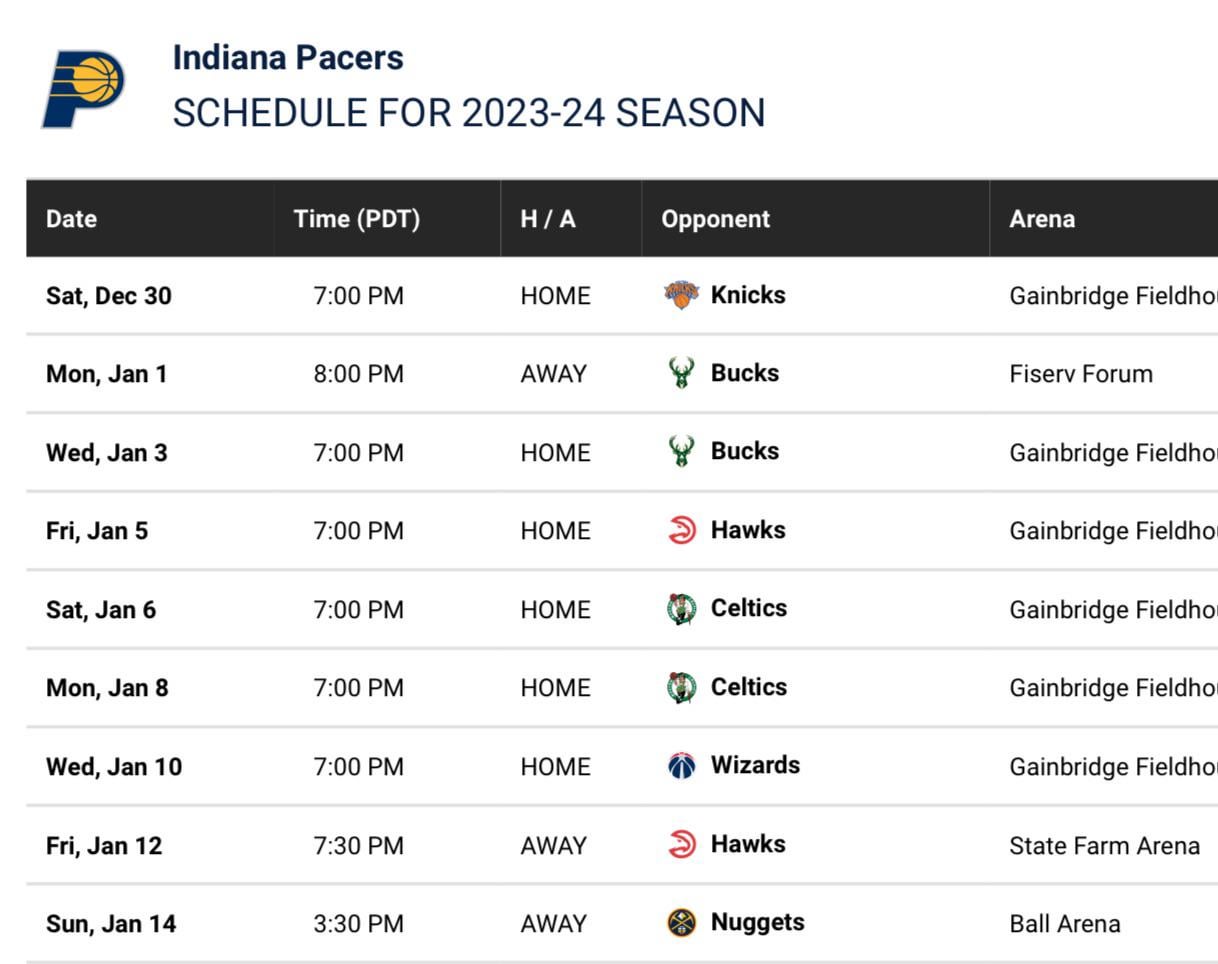This screenshot has width=1218, height=964.
Task: Select the Arena column header
Action: (x=1041, y=219)
